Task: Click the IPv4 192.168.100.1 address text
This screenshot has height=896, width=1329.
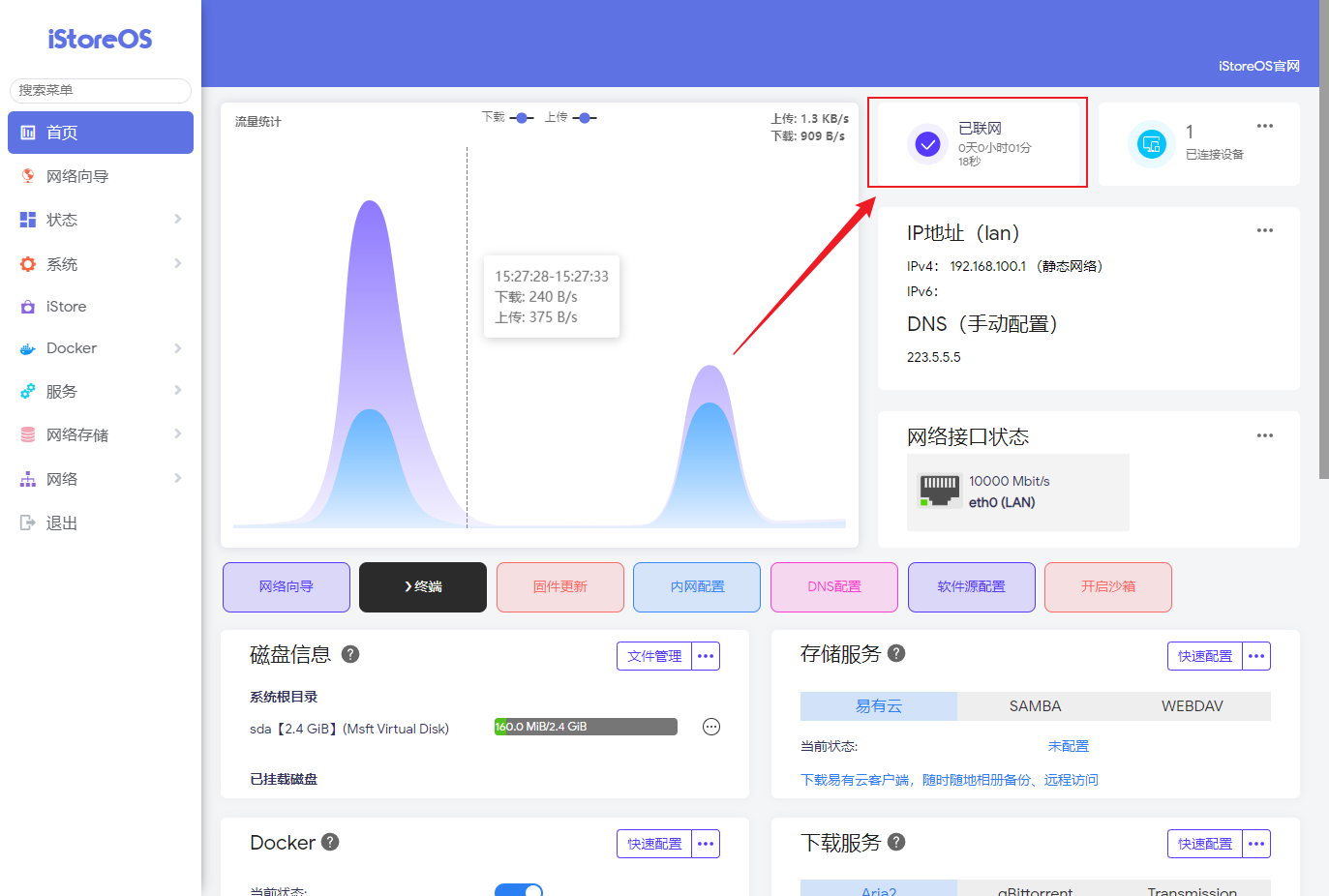Action: point(988,266)
